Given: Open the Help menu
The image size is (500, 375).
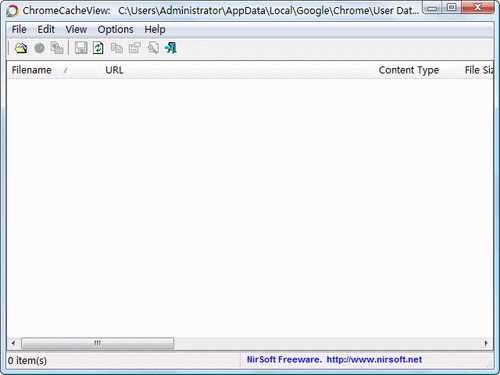Looking at the screenshot, I should [x=155, y=29].
